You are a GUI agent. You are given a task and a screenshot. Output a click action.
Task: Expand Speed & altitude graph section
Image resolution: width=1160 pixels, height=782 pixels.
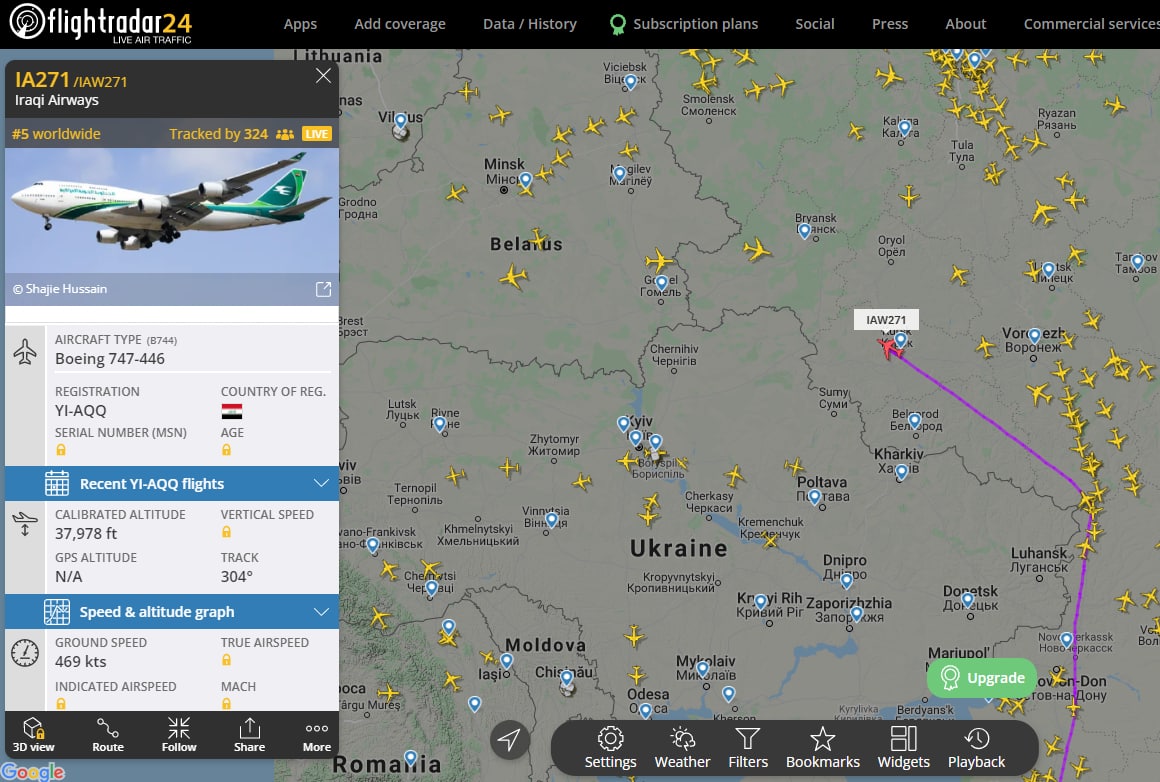[x=172, y=612]
